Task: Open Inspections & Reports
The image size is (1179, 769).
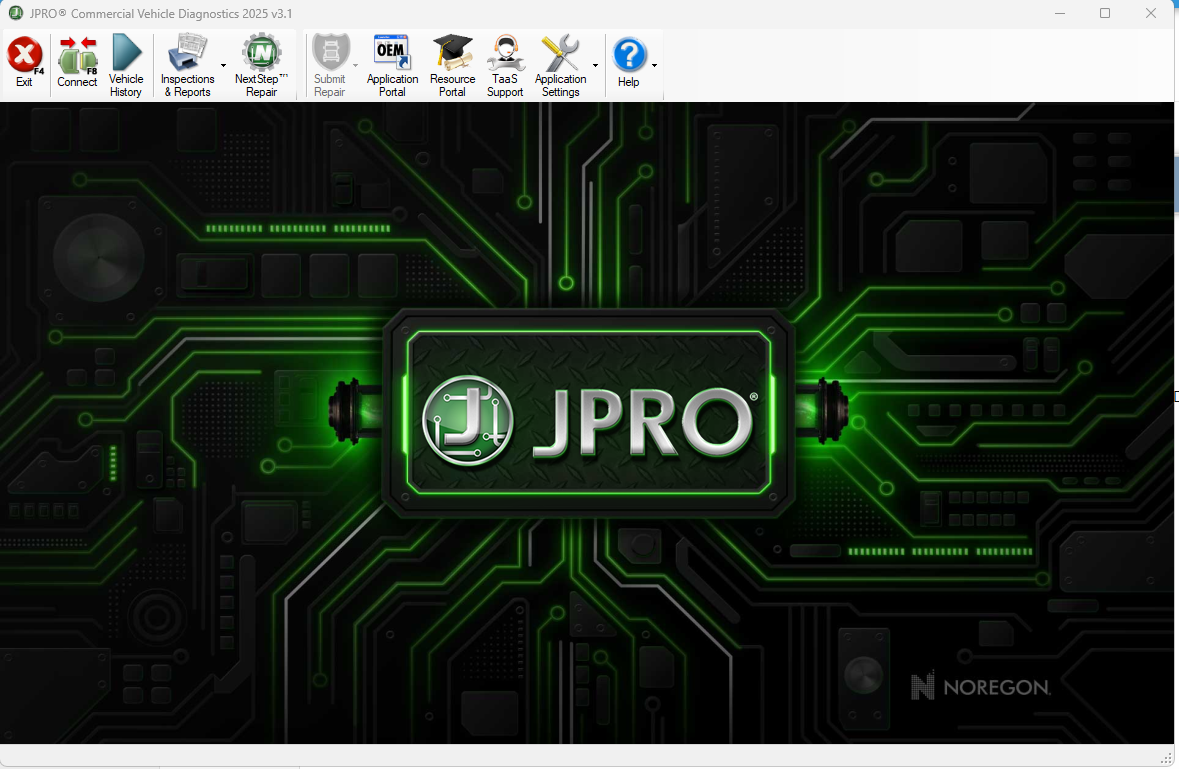Action: pos(187,62)
